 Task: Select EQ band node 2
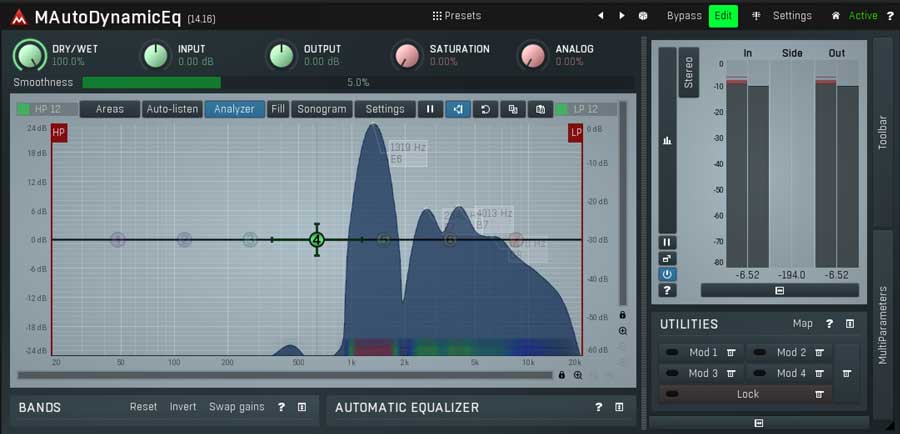point(184,240)
